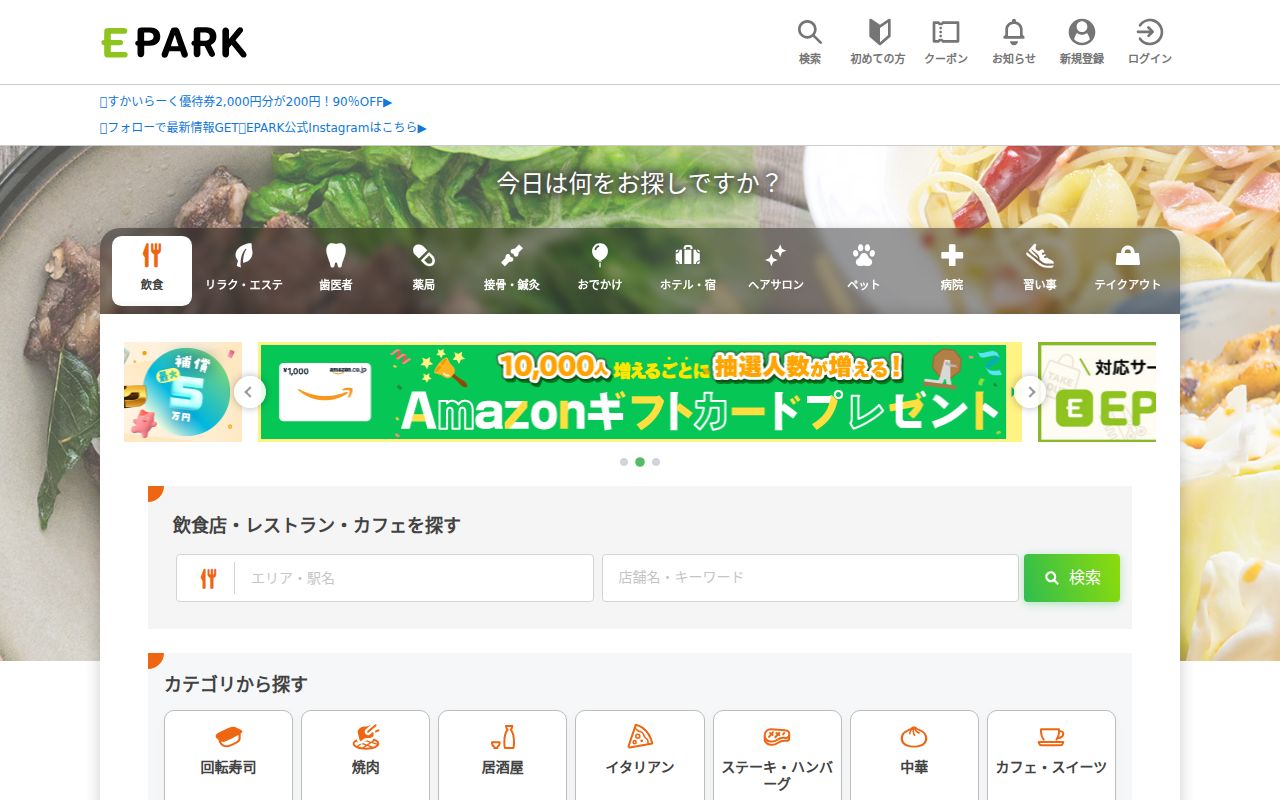Viewport: 1280px width, 800px height.
Task: Click the カテゴリから探す heading
Action: point(236,684)
